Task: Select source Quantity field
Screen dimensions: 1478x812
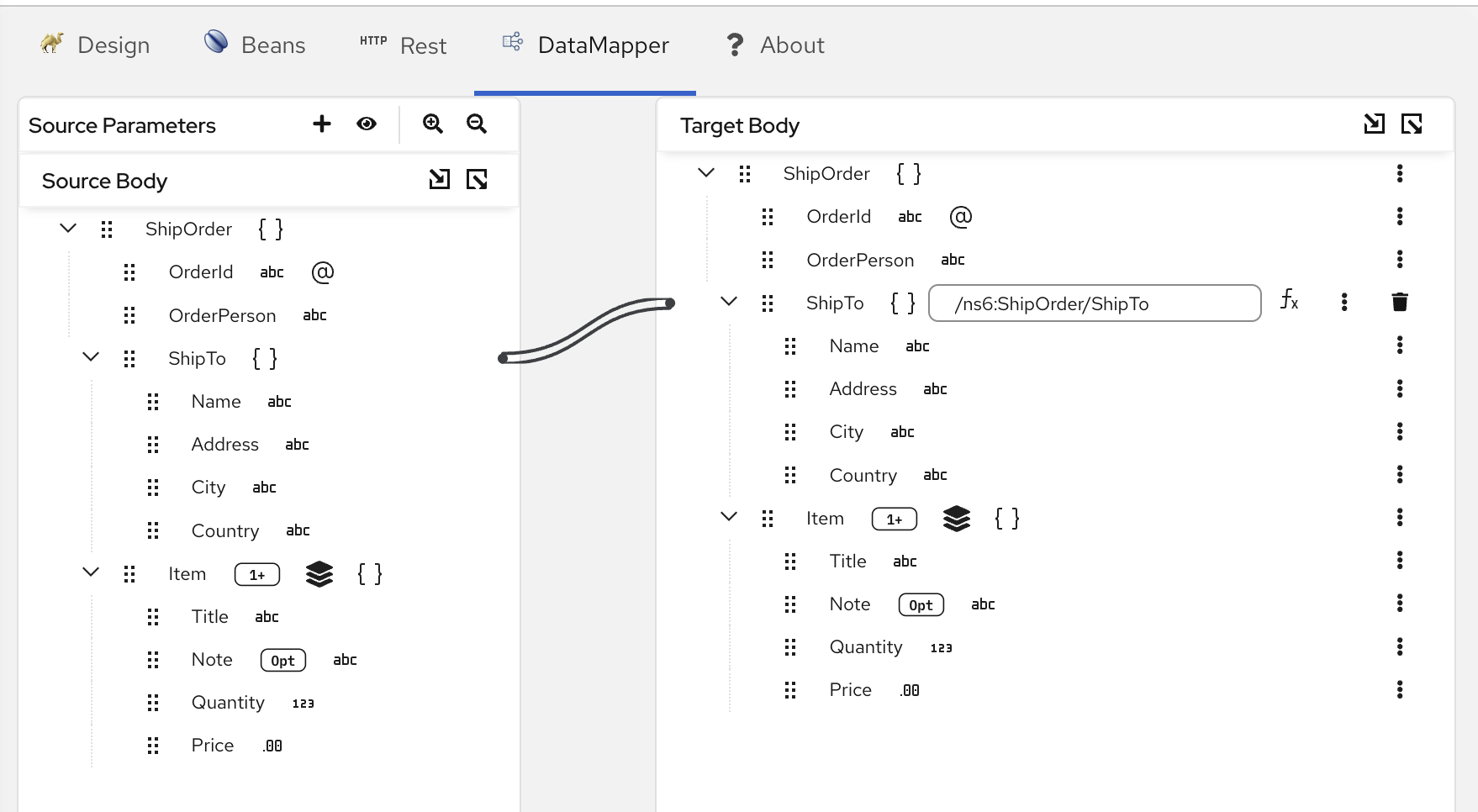Action: [228, 703]
